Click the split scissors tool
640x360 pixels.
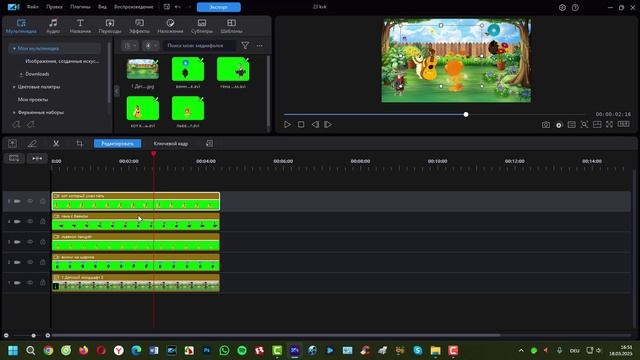[x=56, y=143]
